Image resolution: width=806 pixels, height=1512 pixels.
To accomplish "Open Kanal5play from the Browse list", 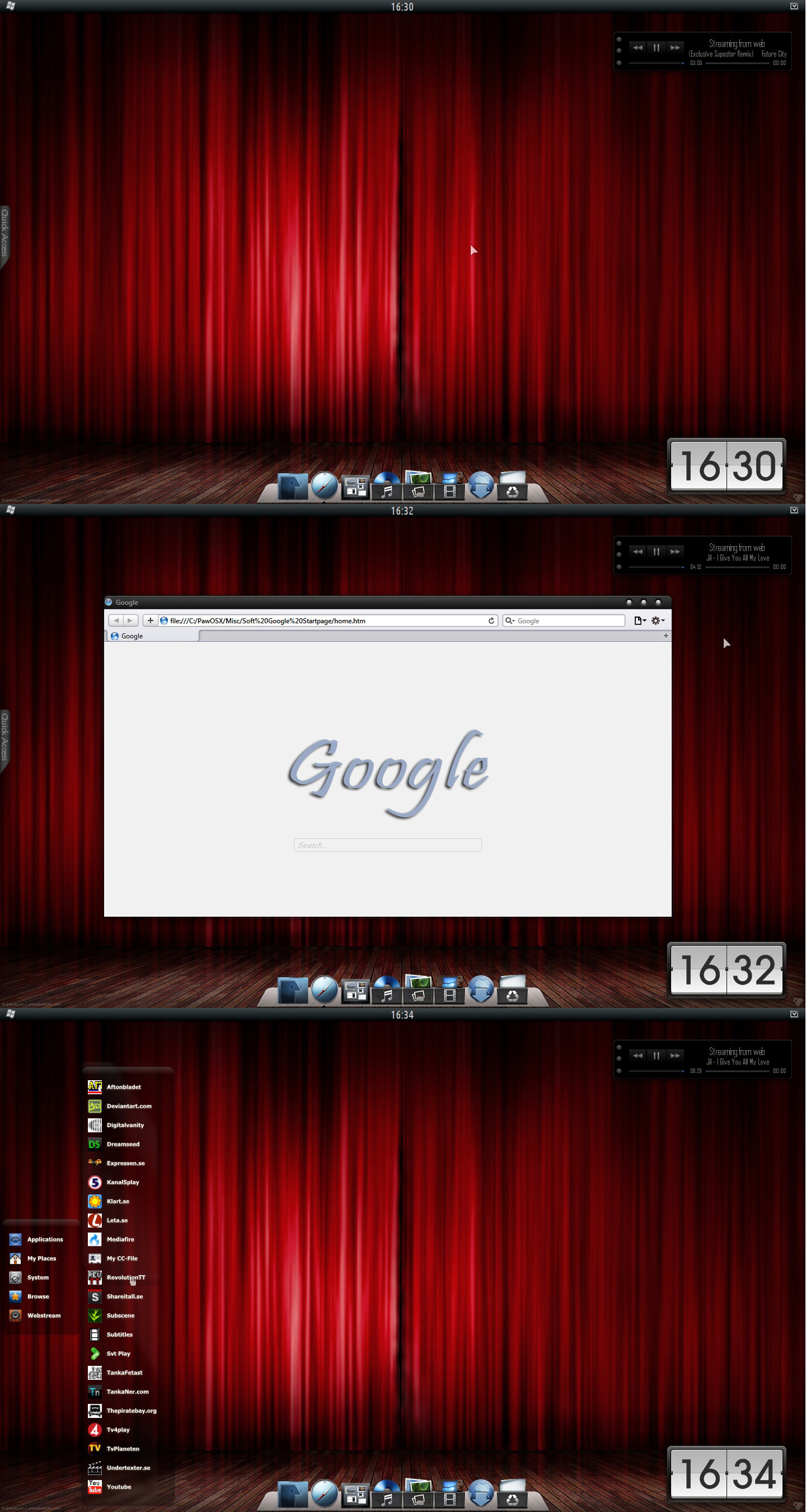I will coord(114,1182).
